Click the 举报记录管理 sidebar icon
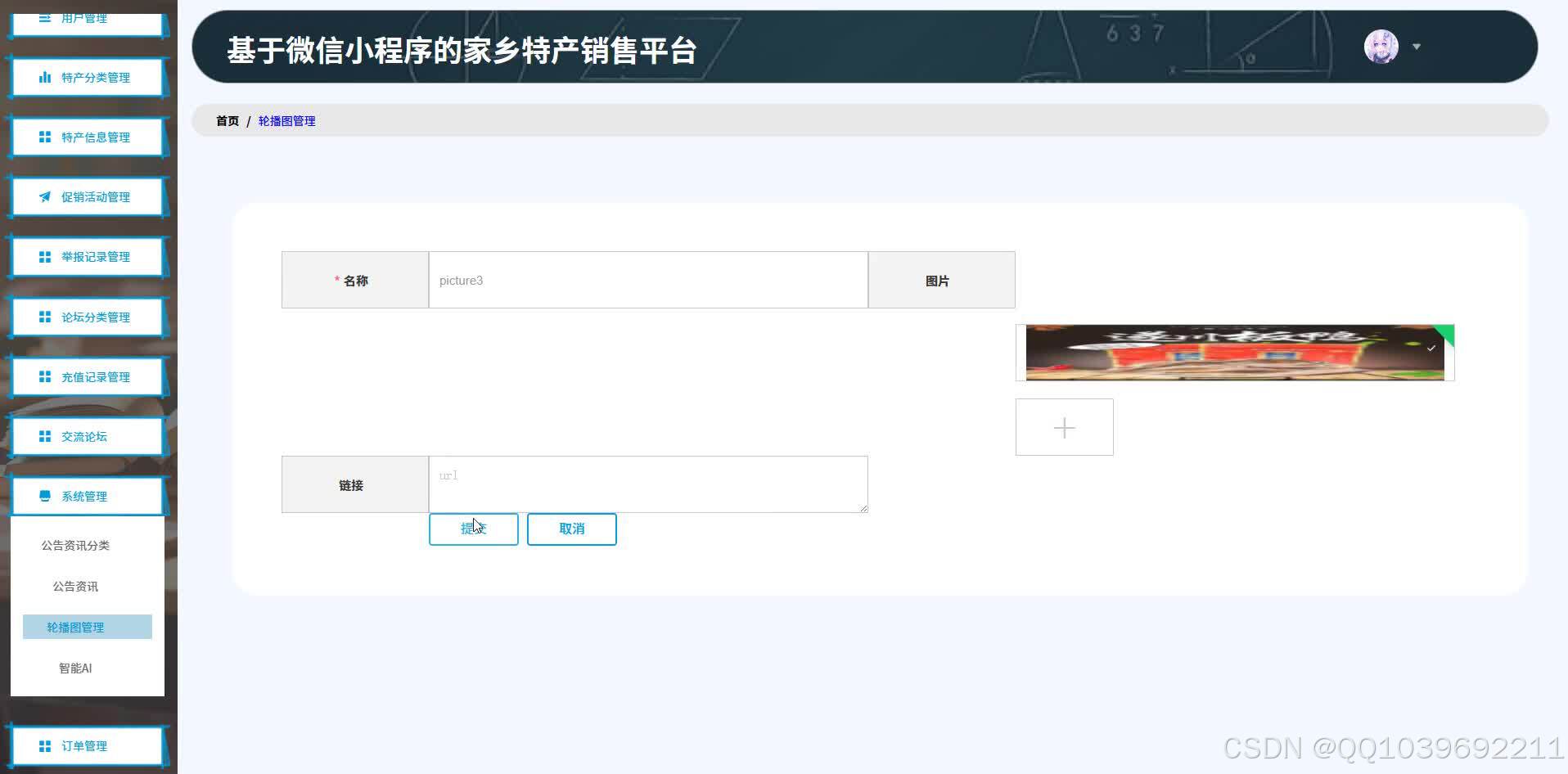Image resolution: width=1568 pixels, height=774 pixels. tap(45, 256)
